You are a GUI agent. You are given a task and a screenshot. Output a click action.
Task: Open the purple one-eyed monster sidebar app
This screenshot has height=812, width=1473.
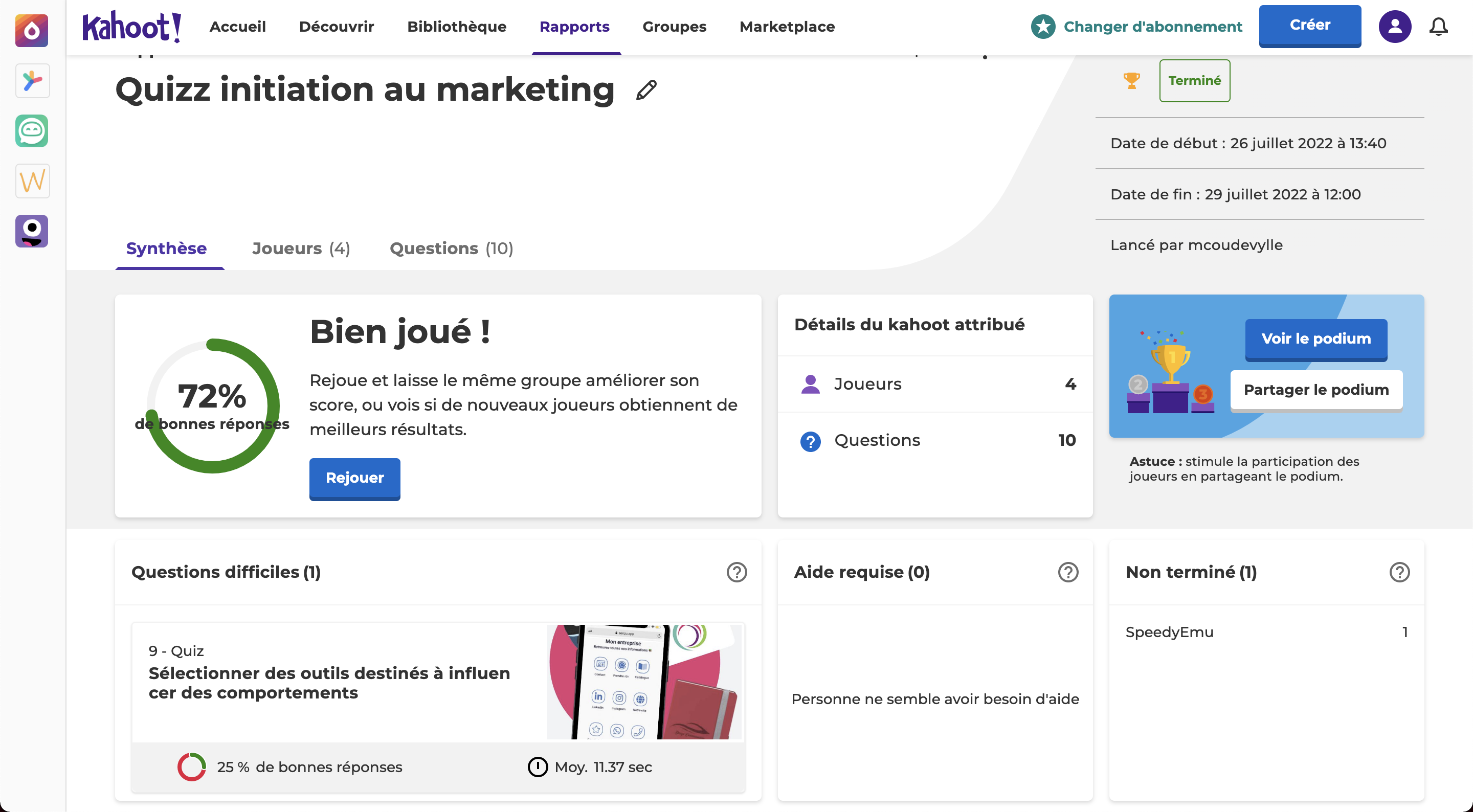[32, 231]
